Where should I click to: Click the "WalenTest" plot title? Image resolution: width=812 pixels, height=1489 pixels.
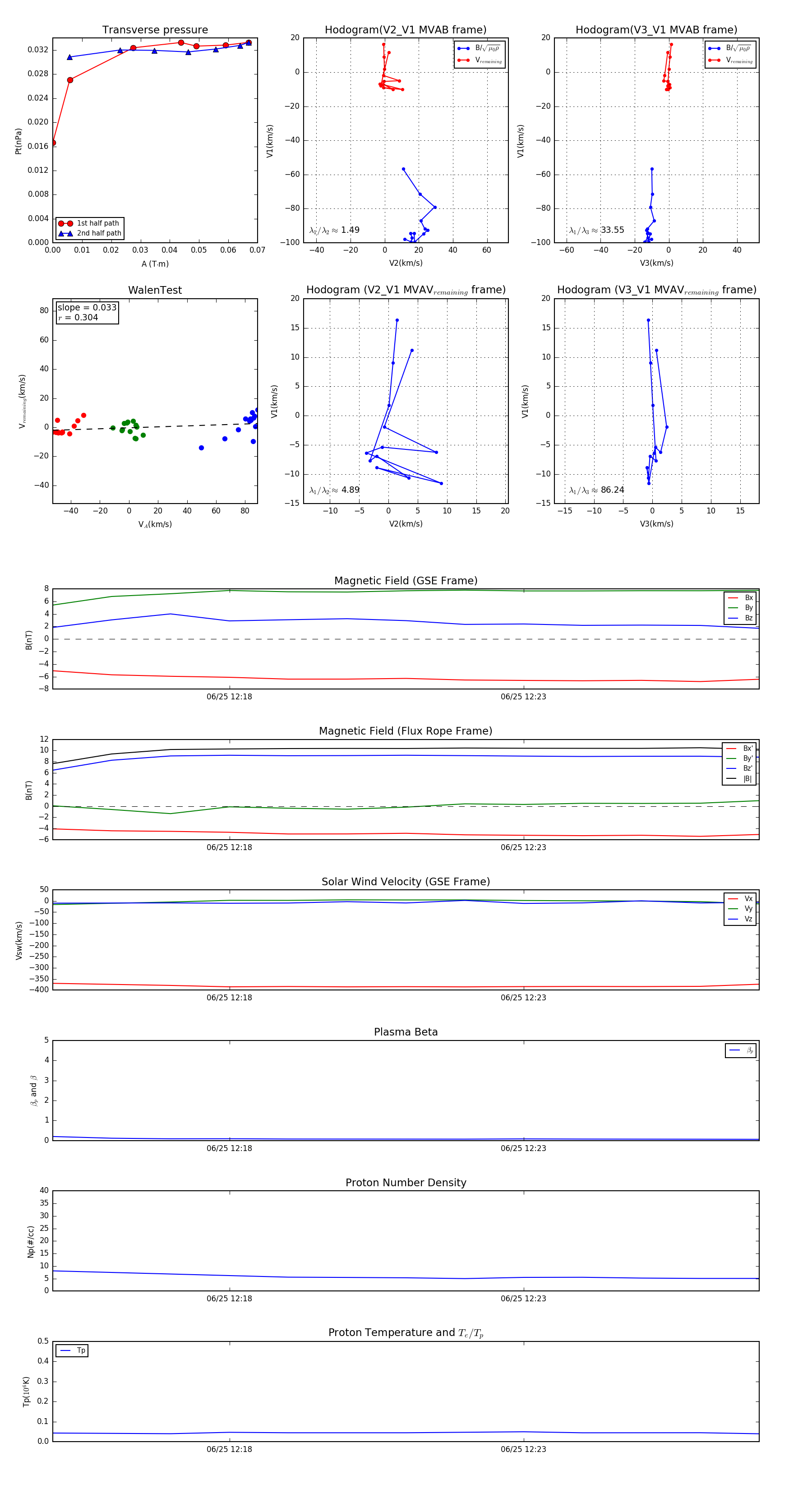click(x=155, y=290)
